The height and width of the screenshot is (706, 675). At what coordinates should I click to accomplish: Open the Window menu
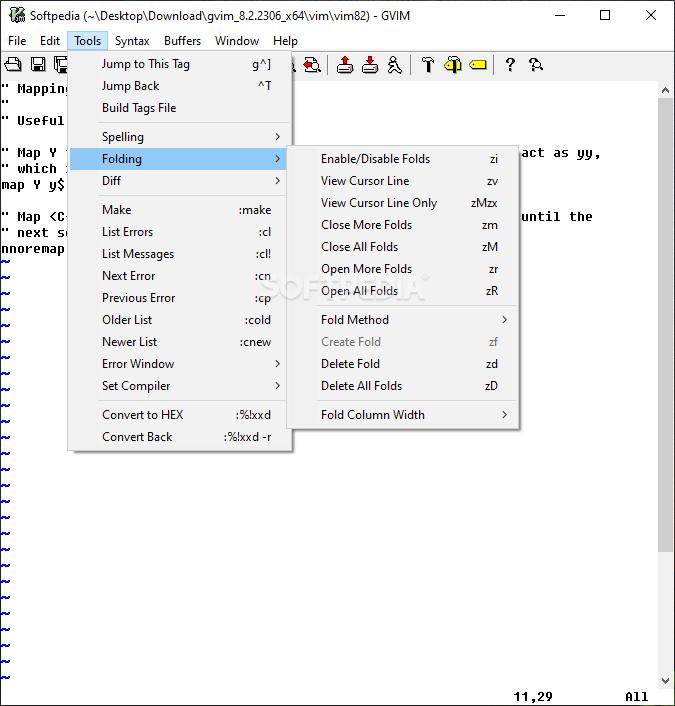[x=237, y=41]
